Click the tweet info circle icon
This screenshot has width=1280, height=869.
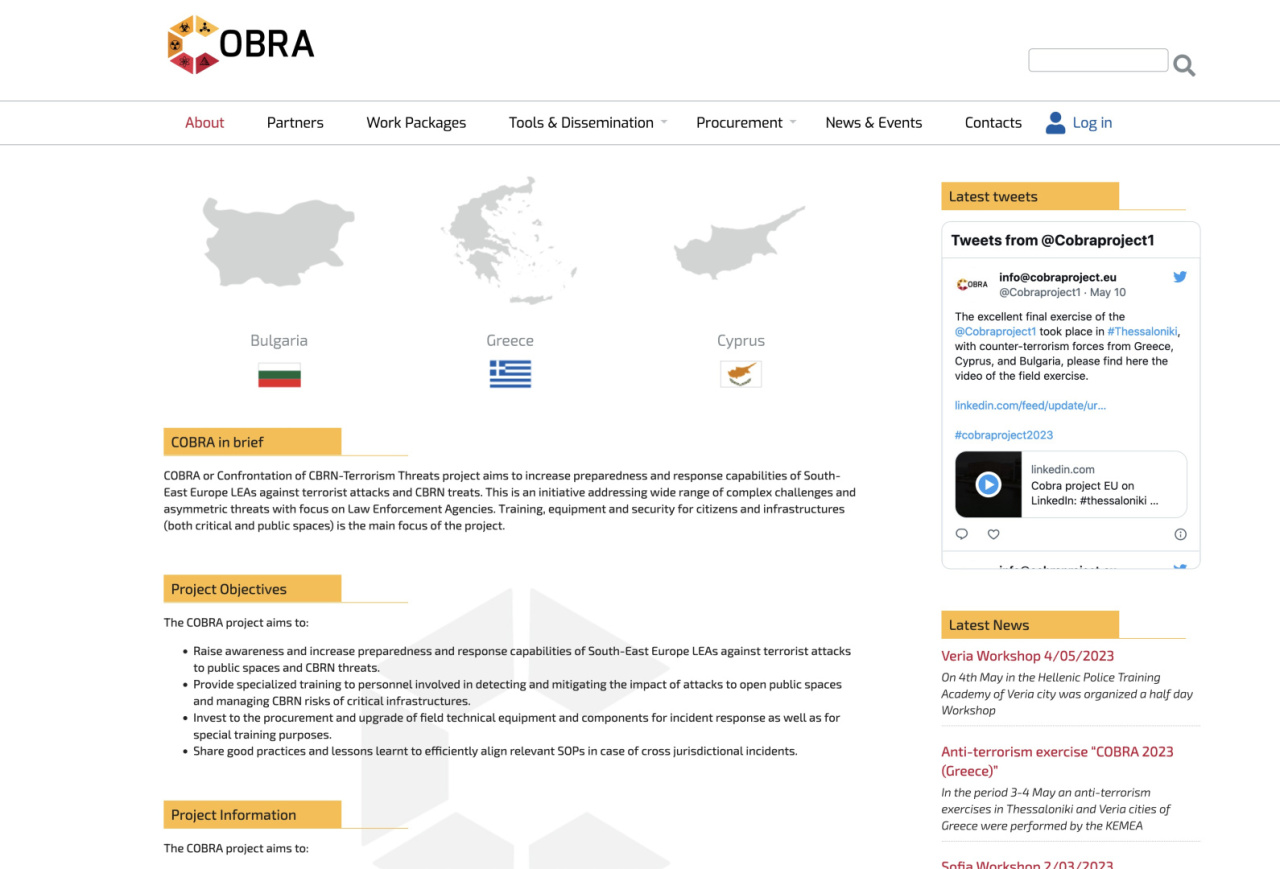click(x=1180, y=534)
